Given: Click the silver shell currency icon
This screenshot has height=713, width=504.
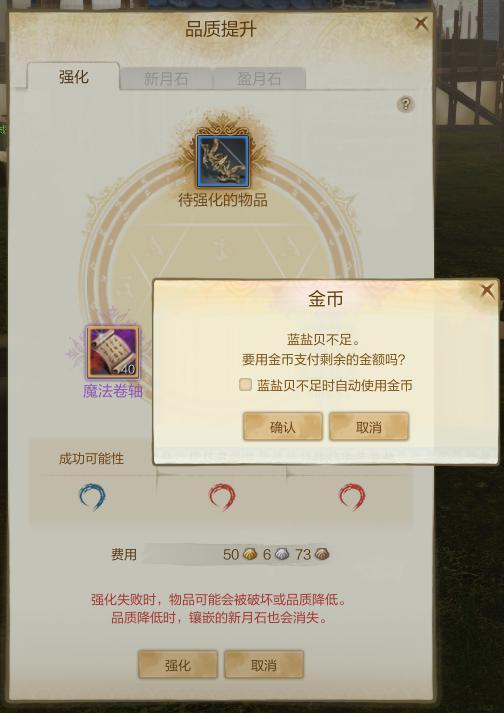Looking at the screenshot, I should coord(282,554).
